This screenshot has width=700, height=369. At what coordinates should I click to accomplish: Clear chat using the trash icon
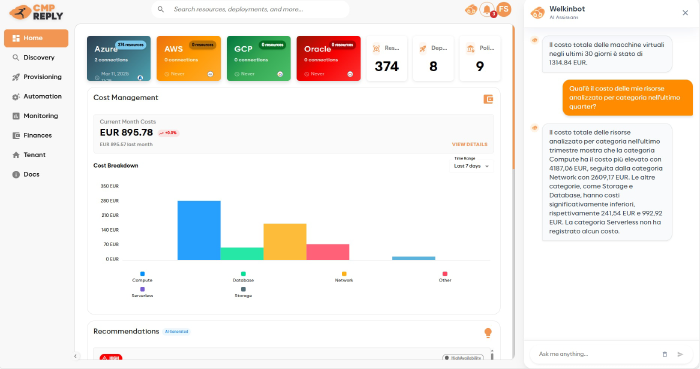[665, 354]
